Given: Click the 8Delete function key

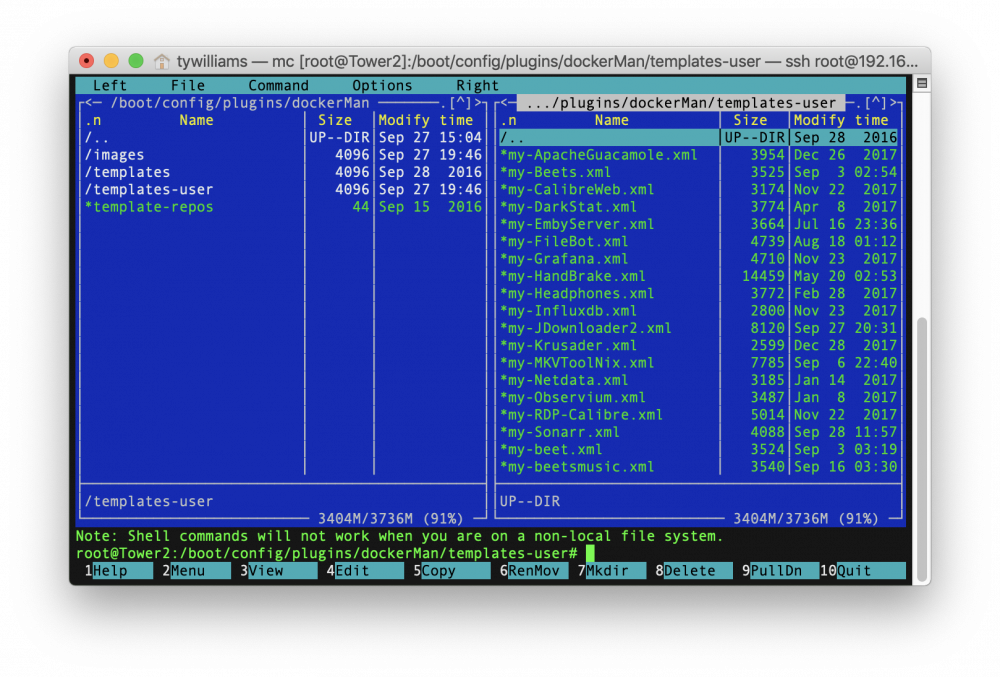Looking at the screenshot, I should pyautogui.click(x=694, y=571).
